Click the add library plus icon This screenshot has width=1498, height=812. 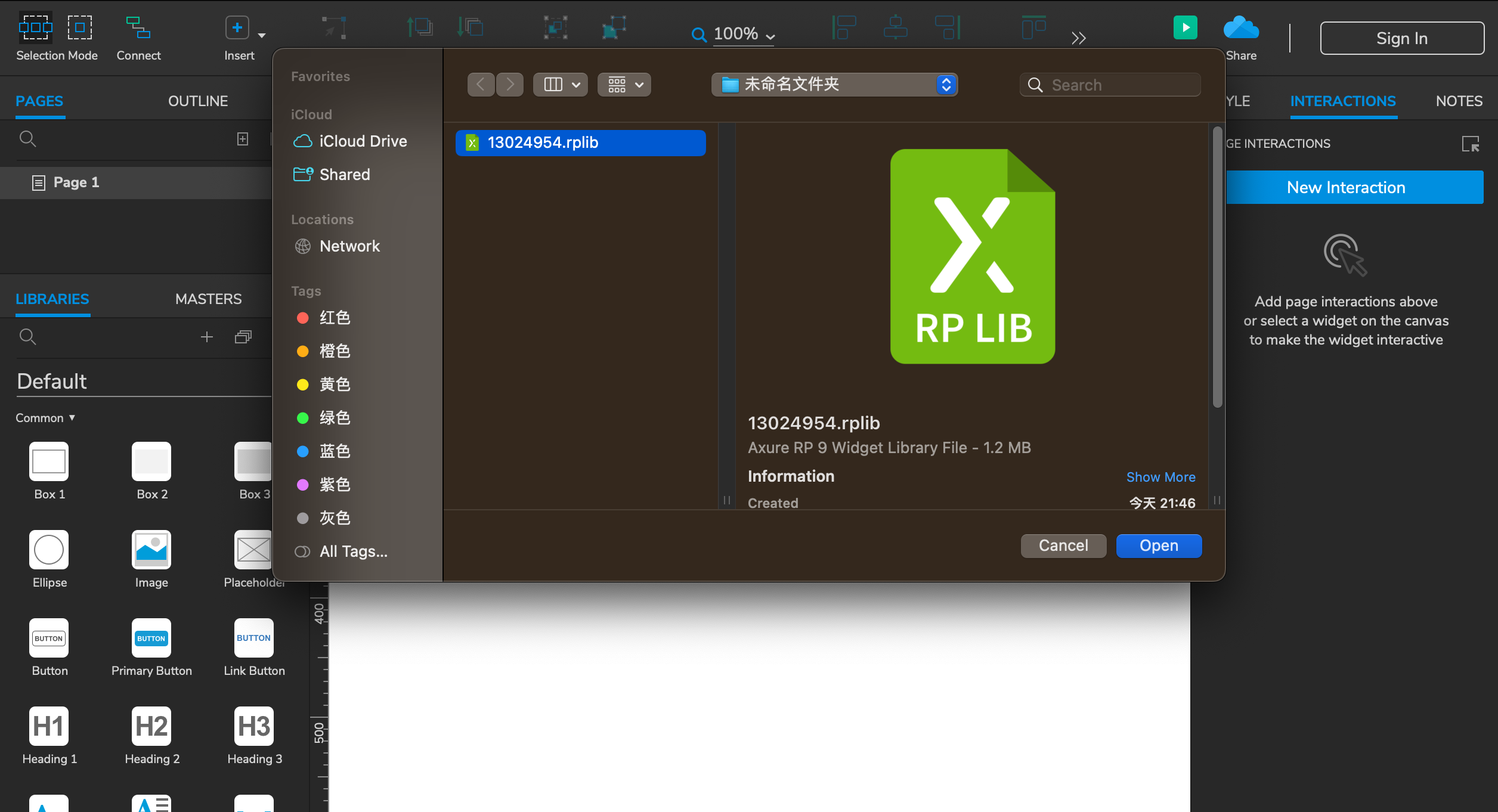tap(206, 337)
